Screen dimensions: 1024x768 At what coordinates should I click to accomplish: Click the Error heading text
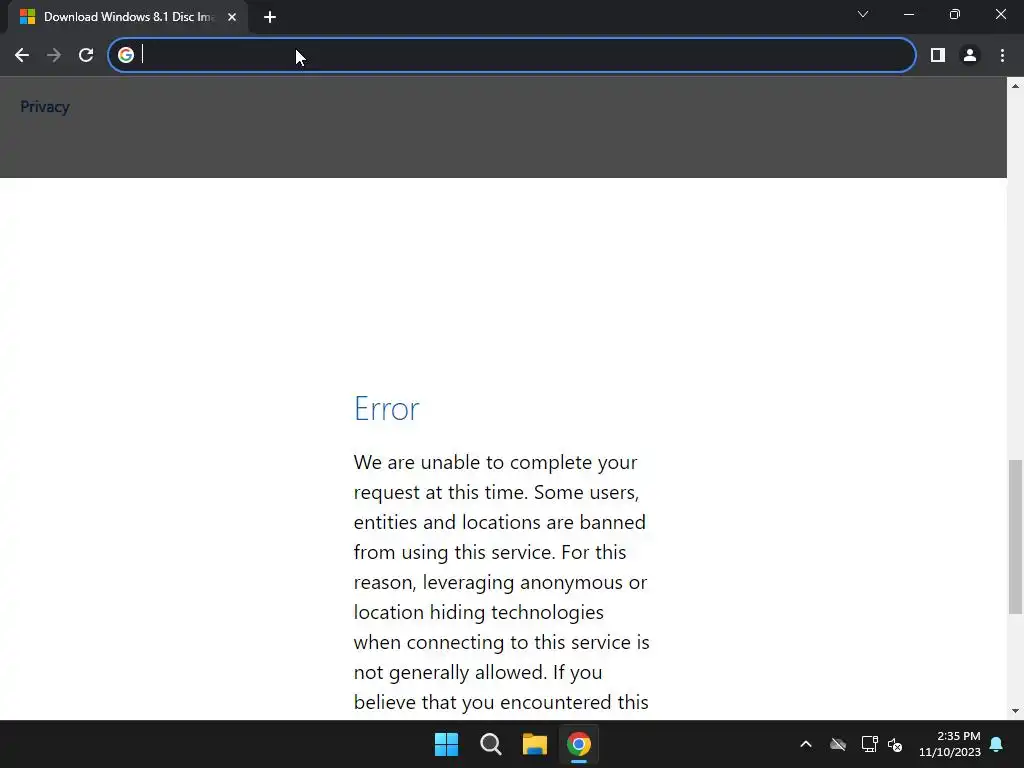click(x=387, y=409)
